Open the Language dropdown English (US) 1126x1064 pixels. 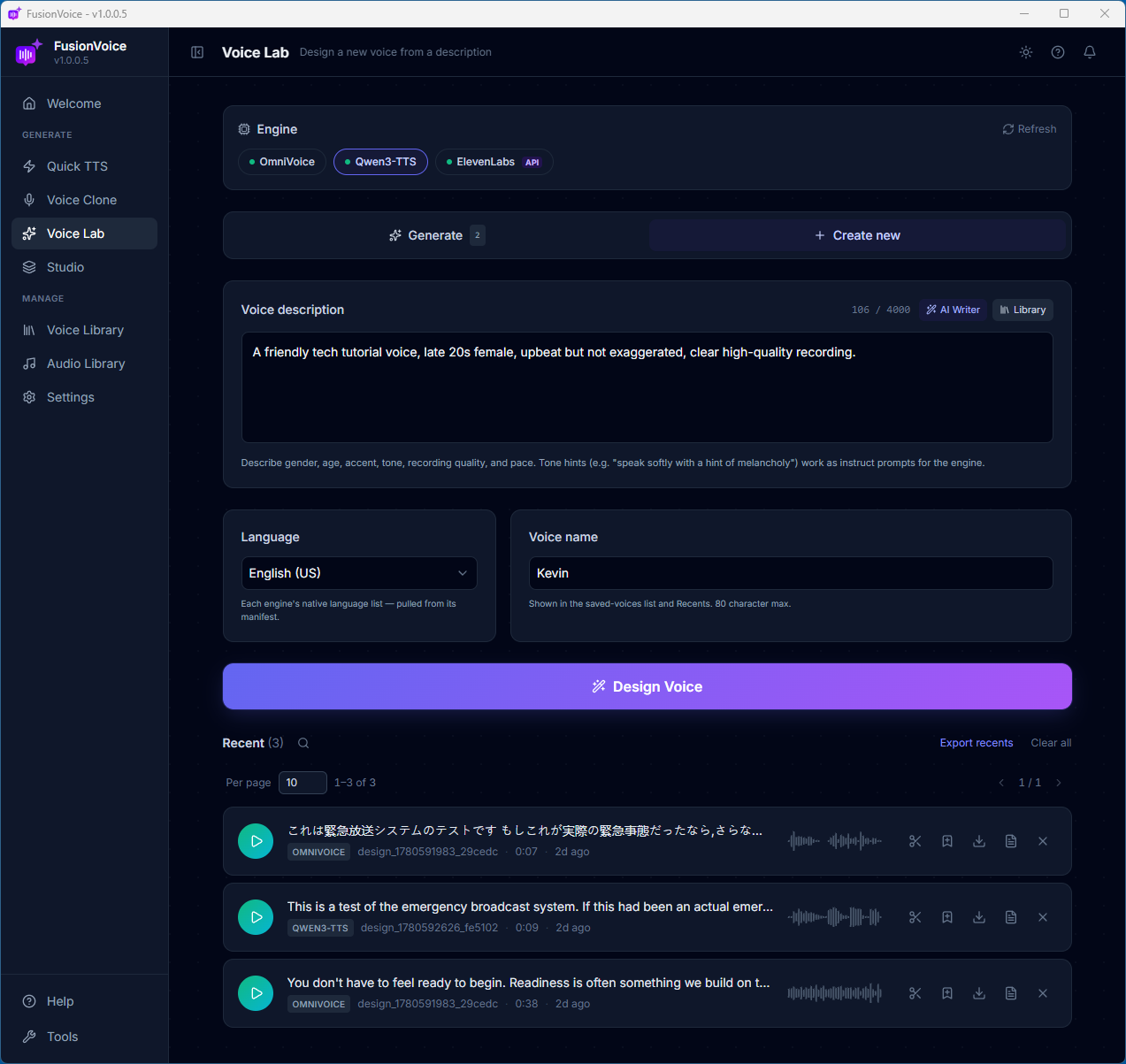point(359,573)
